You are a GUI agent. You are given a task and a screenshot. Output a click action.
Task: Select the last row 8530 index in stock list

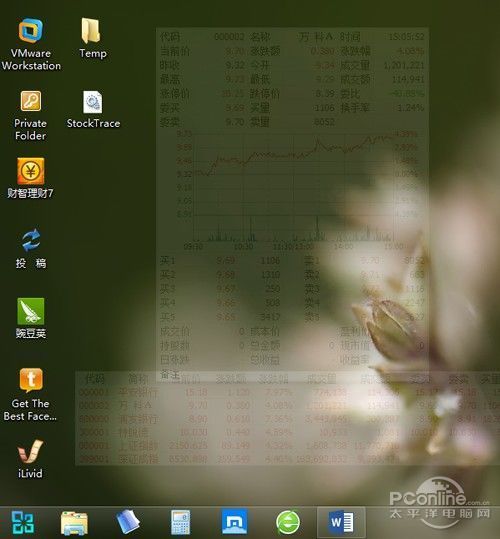pos(287,459)
